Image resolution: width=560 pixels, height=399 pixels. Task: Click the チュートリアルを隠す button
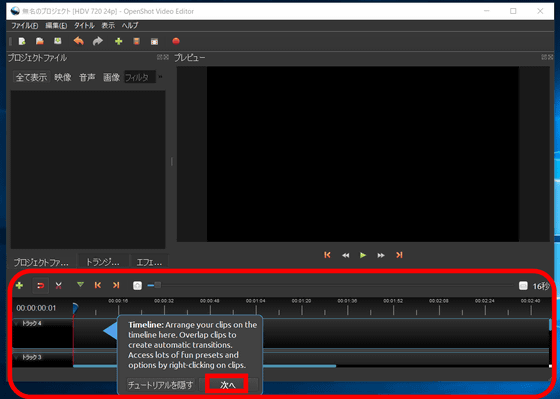[160, 385]
